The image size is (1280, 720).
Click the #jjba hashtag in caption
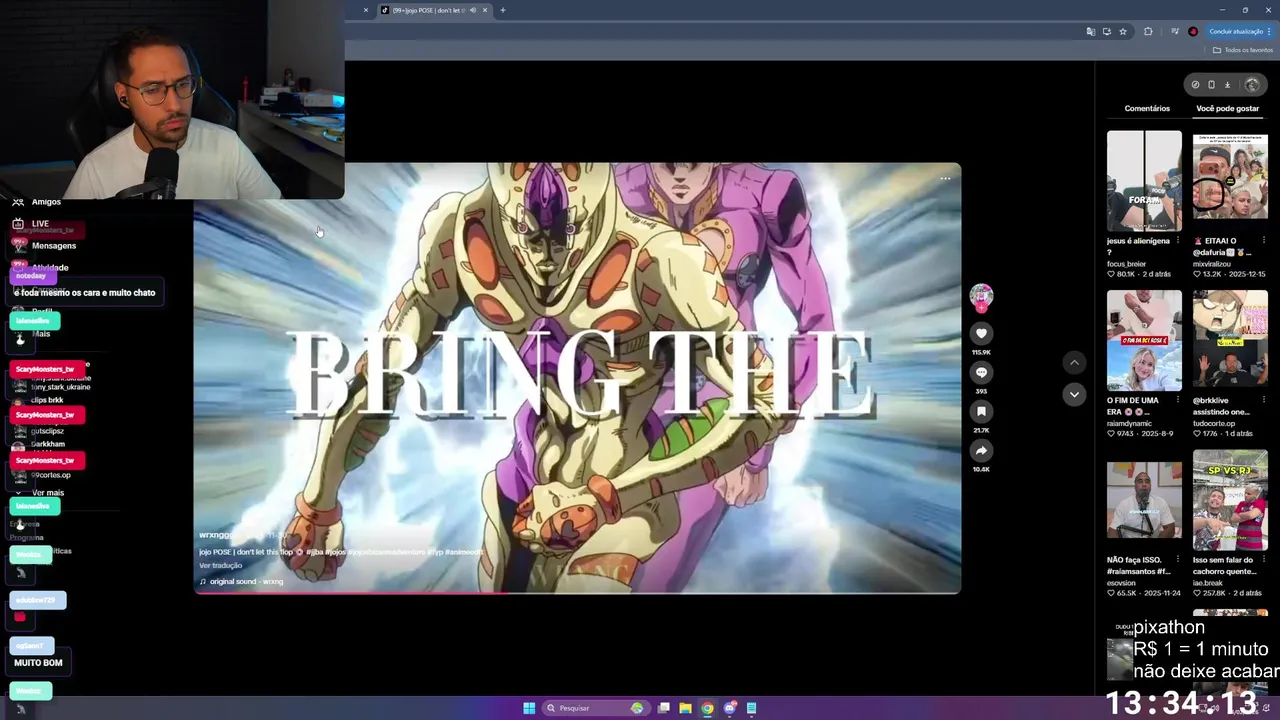click(x=315, y=552)
